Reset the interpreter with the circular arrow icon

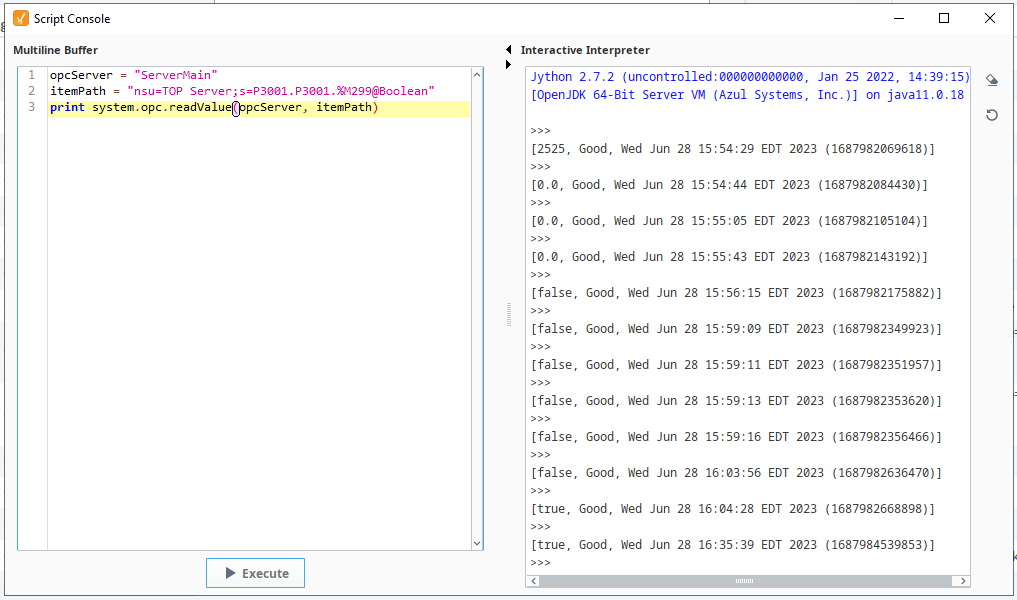pyautogui.click(x=992, y=115)
